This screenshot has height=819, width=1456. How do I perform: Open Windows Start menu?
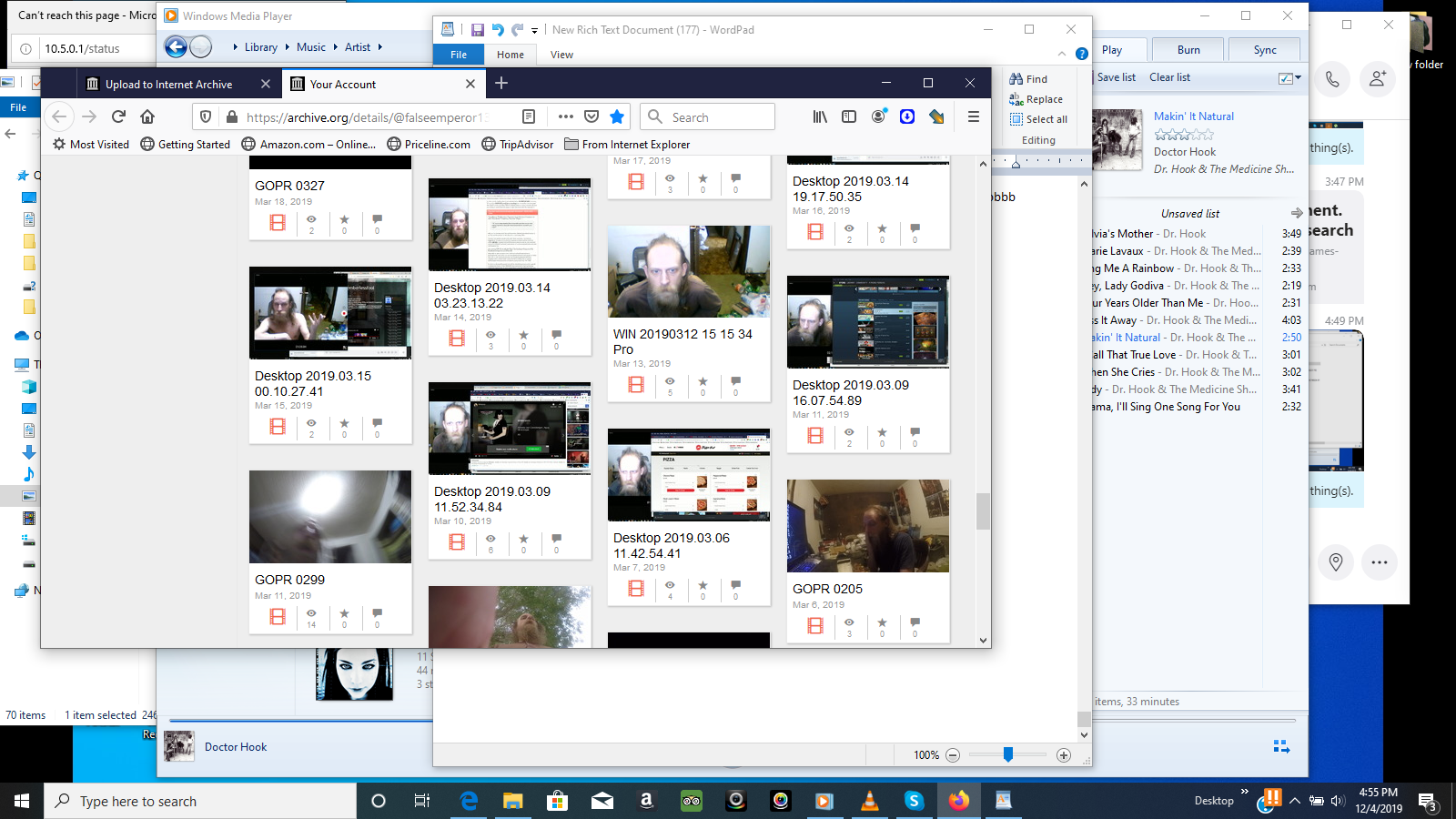click(x=22, y=801)
